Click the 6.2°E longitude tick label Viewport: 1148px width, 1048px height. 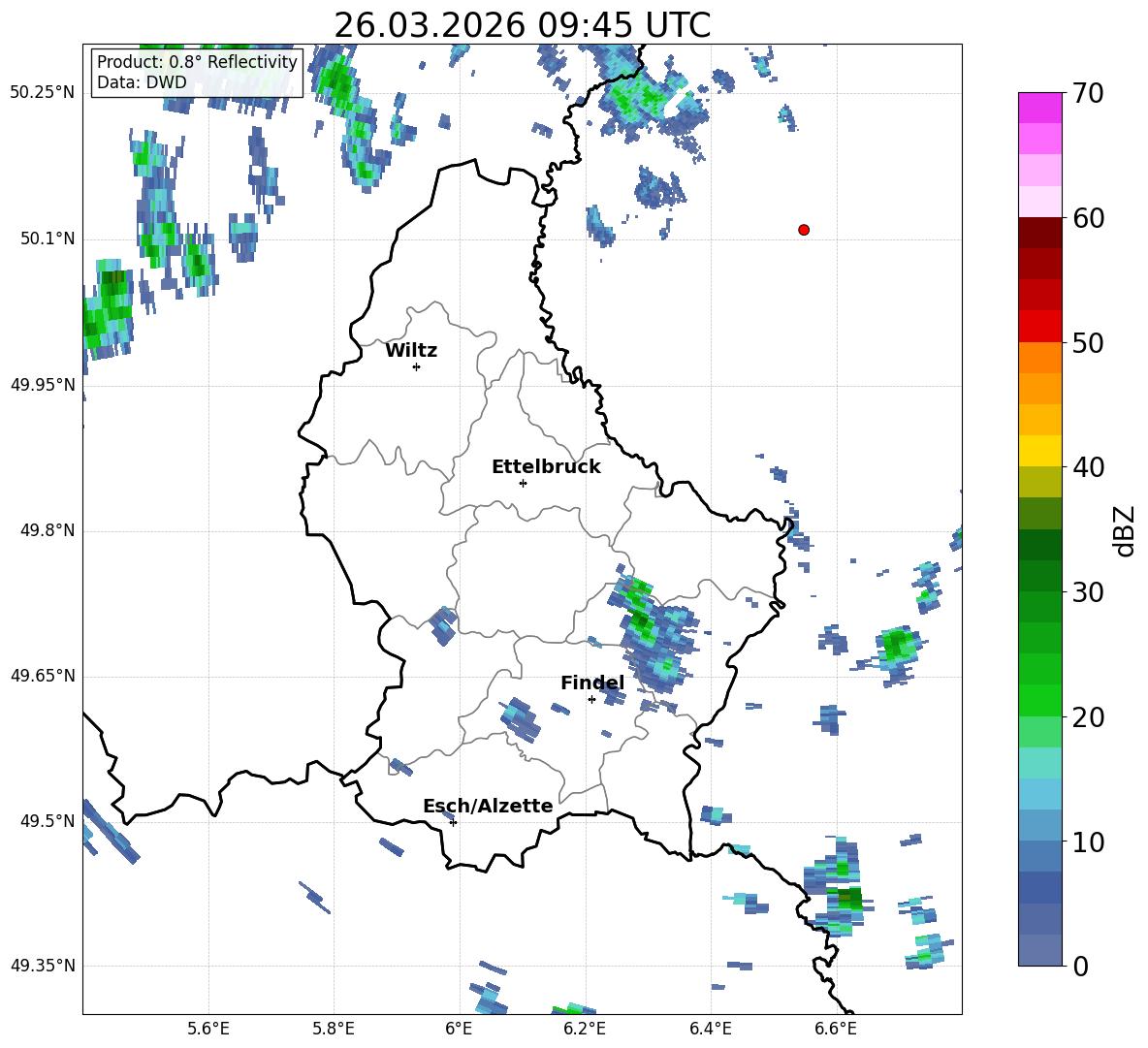click(x=585, y=1028)
